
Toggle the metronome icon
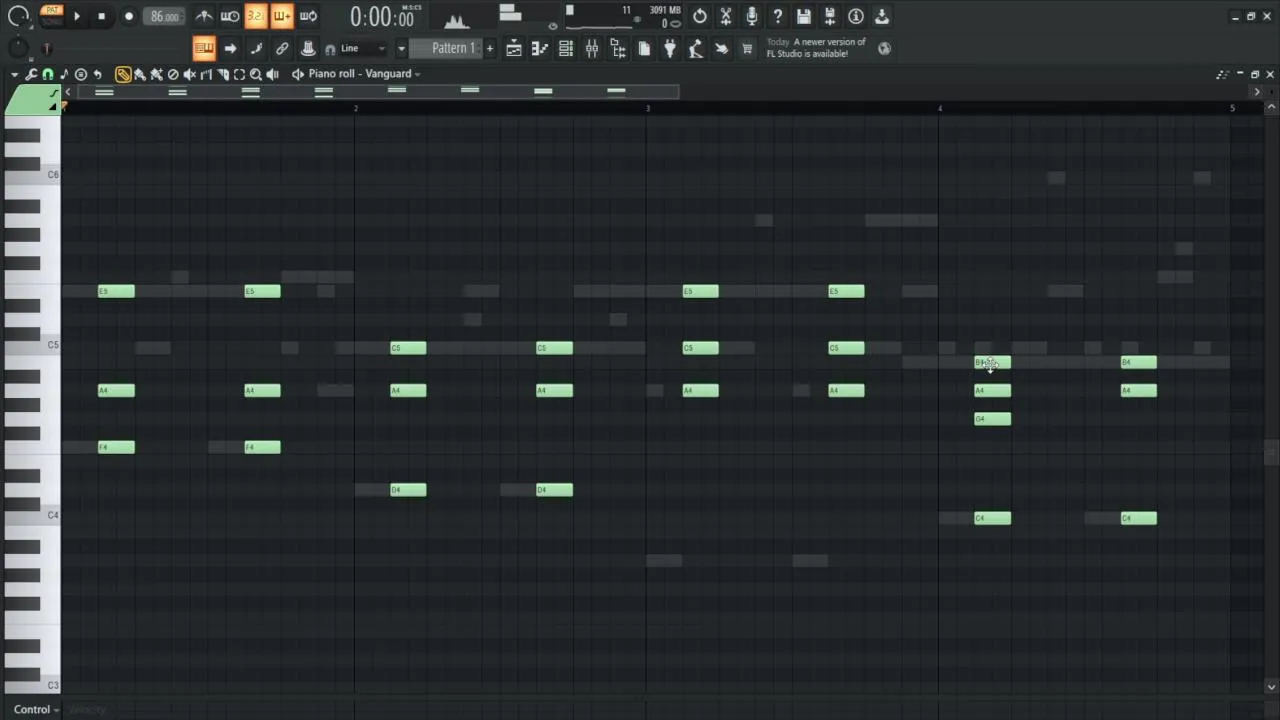tap(204, 16)
